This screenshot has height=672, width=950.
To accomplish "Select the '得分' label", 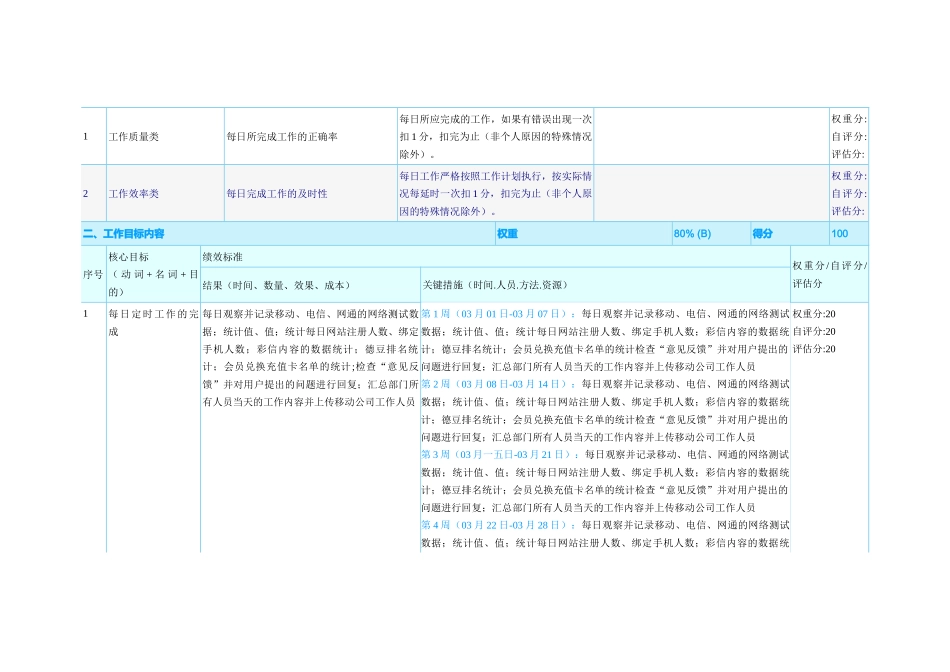I will [x=762, y=234].
